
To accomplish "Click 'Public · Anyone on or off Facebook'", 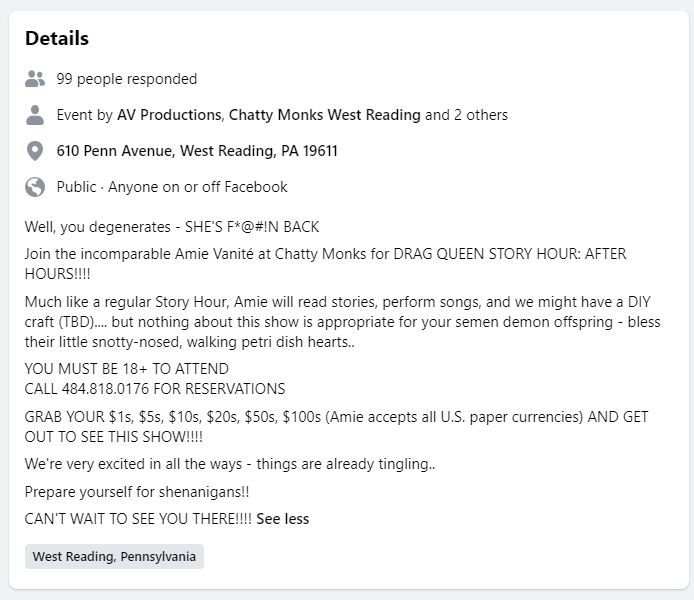I will pos(172,187).
